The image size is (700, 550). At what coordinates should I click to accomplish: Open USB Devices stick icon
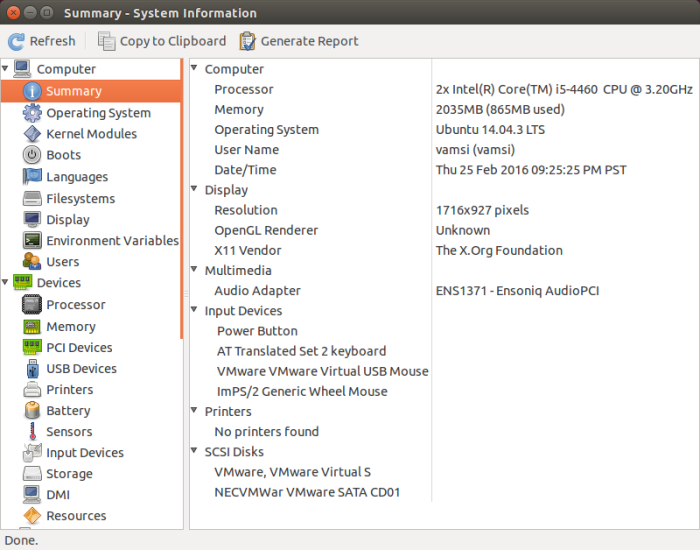coord(32,369)
